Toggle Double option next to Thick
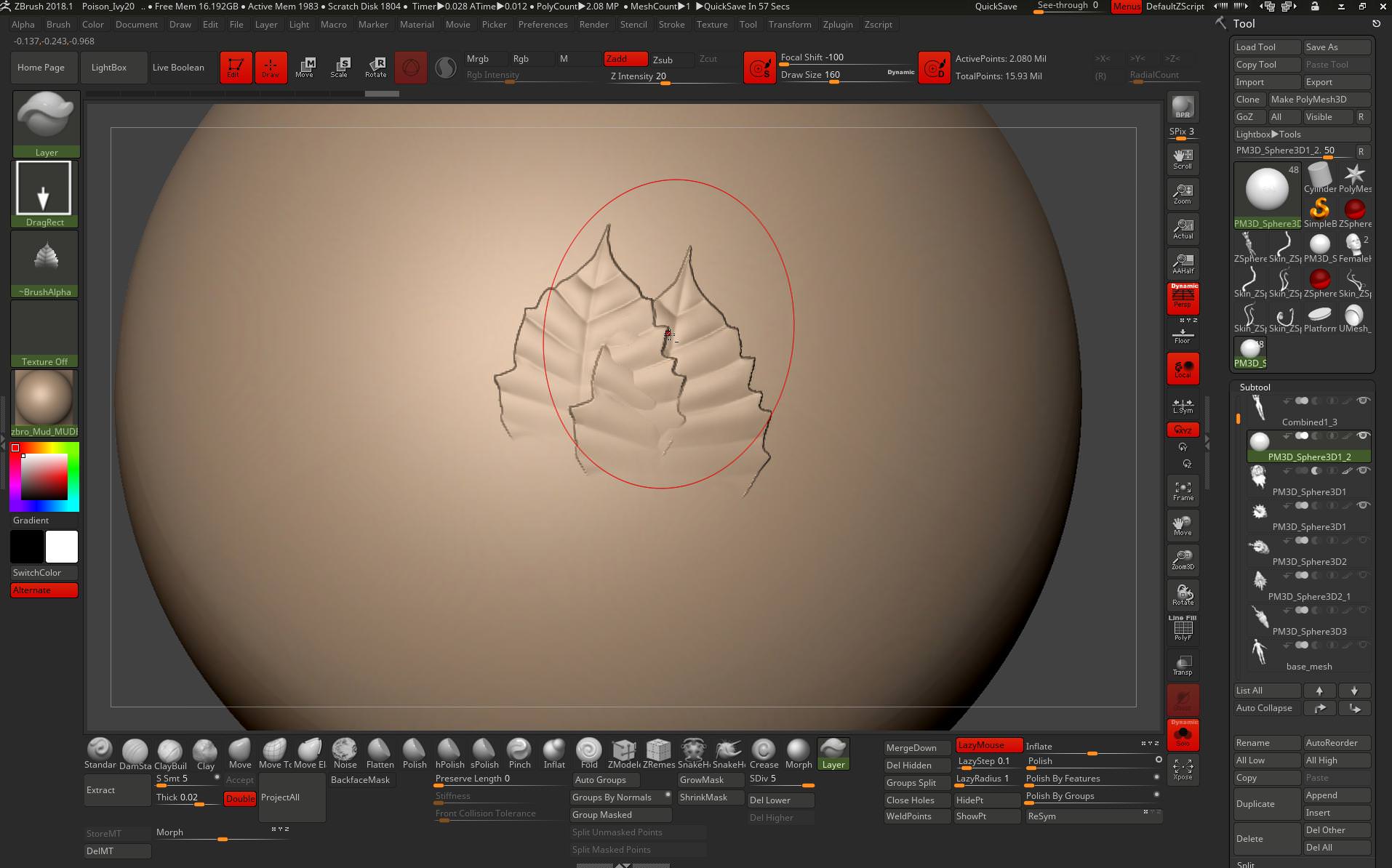 pyautogui.click(x=240, y=797)
